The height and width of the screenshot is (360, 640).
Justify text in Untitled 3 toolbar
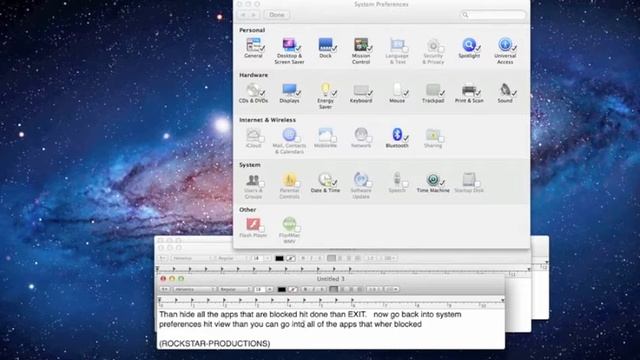tap(359, 289)
